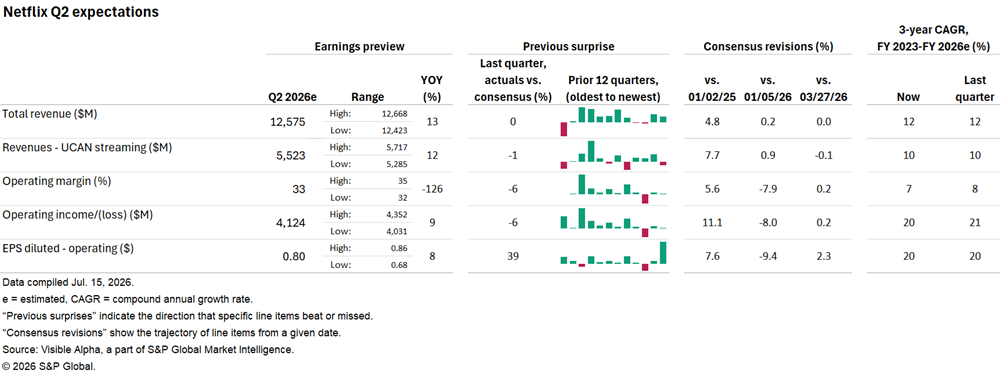Viewport: 1000px width, 374px height.
Task: Click the Q2 2026e column header
Action: 291,97
